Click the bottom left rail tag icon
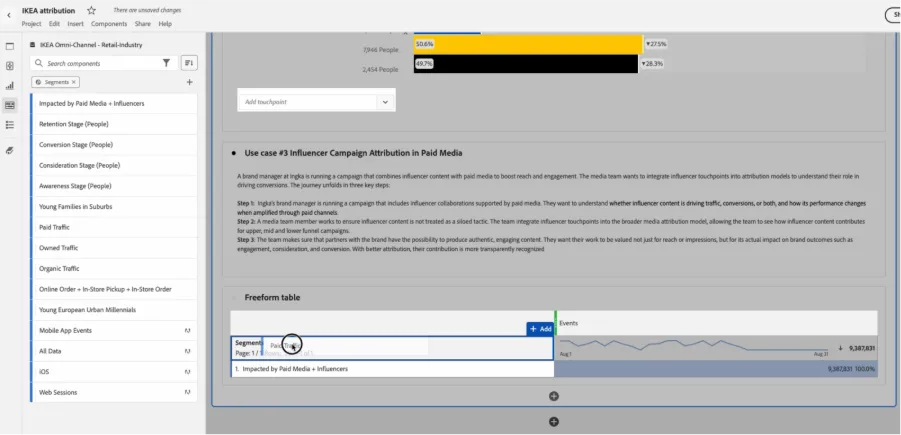901x435 pixels. 10,151
